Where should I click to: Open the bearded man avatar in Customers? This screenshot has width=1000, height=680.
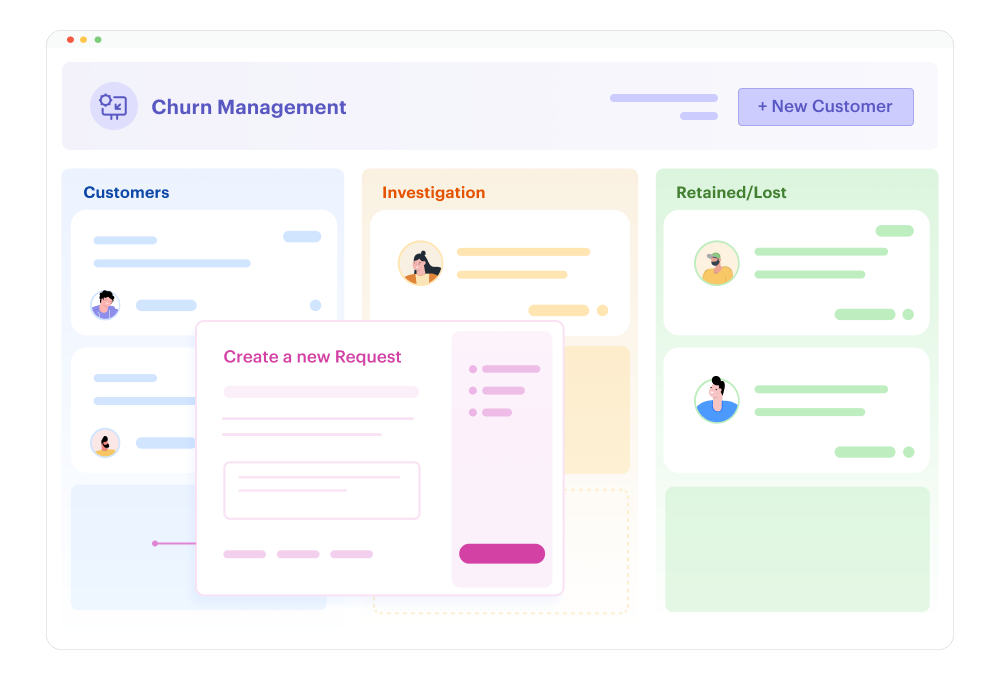tap(105, 443)
